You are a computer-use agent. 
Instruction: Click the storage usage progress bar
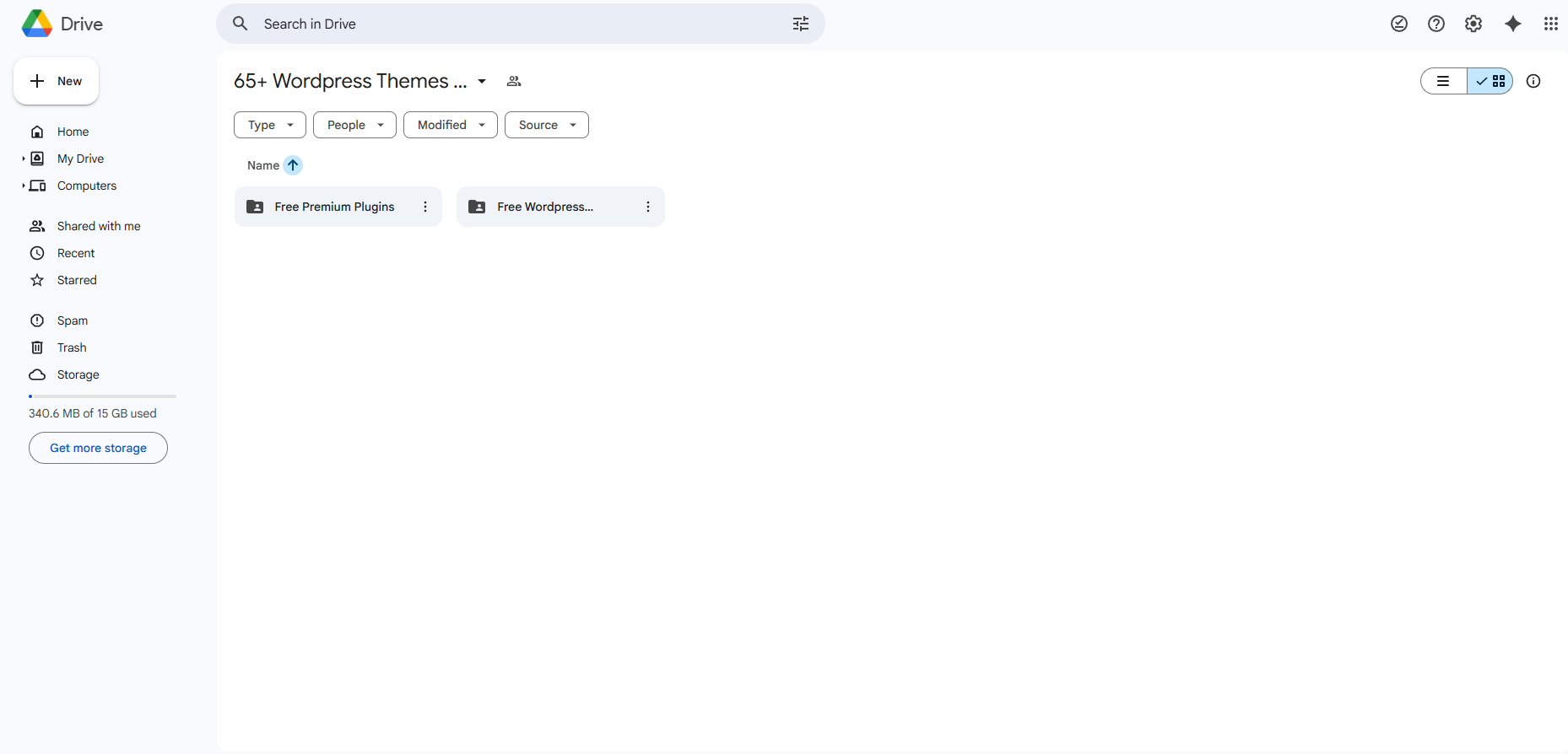pos(102,396)
